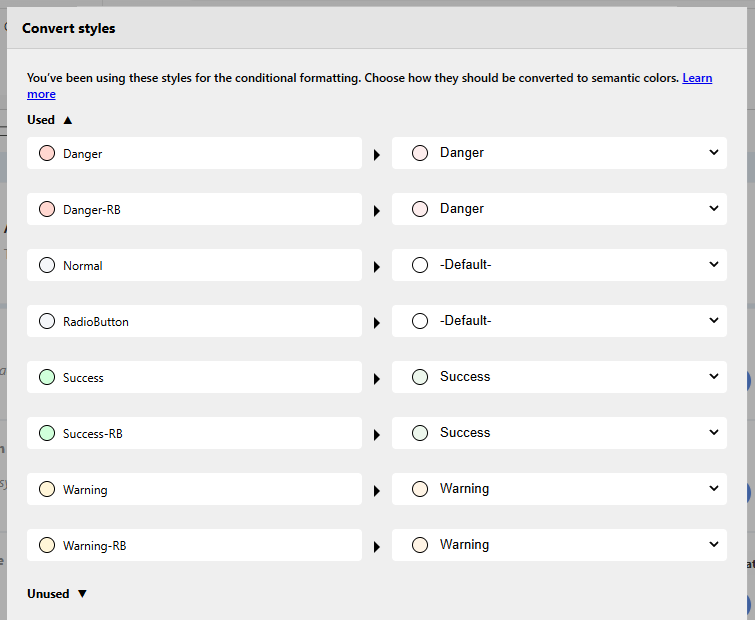Image resolution: width=755 pixels, height=620 pixels.
Task: Click the arrow icon next to Danger style
Action: pos(377,155)
